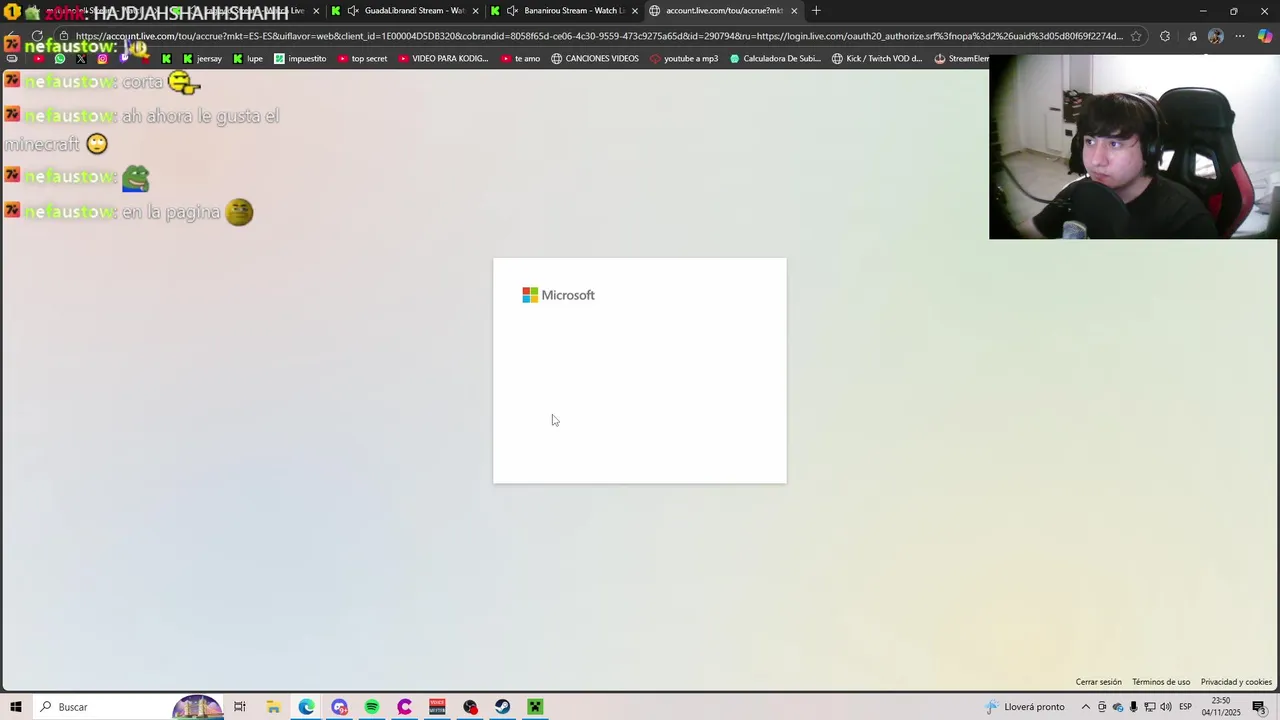Click the WhatsApp bookmark icon
This screenshot has width=1280, height=720.
tap(60, 59)
